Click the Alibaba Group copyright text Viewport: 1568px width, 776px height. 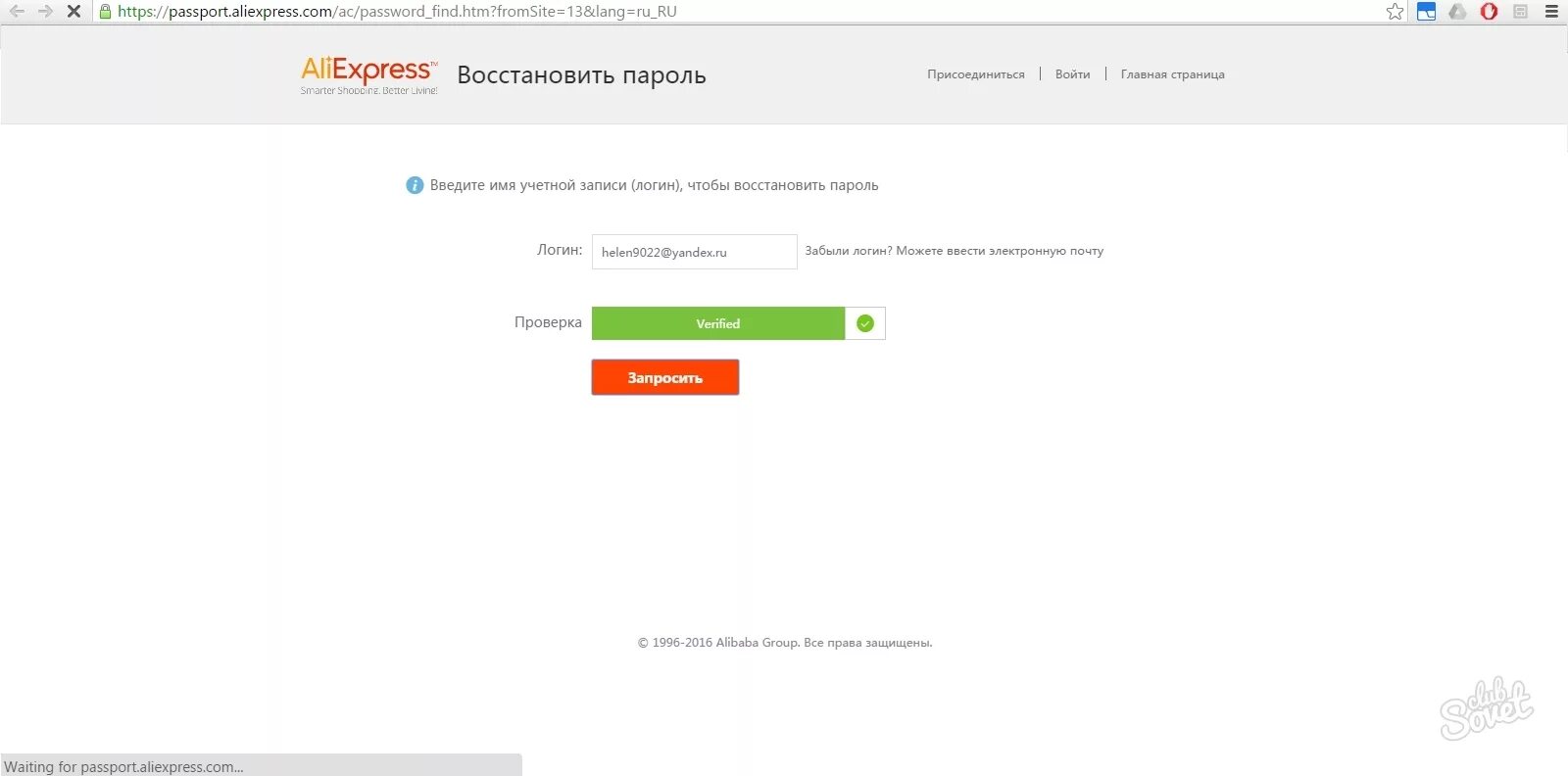785,643
